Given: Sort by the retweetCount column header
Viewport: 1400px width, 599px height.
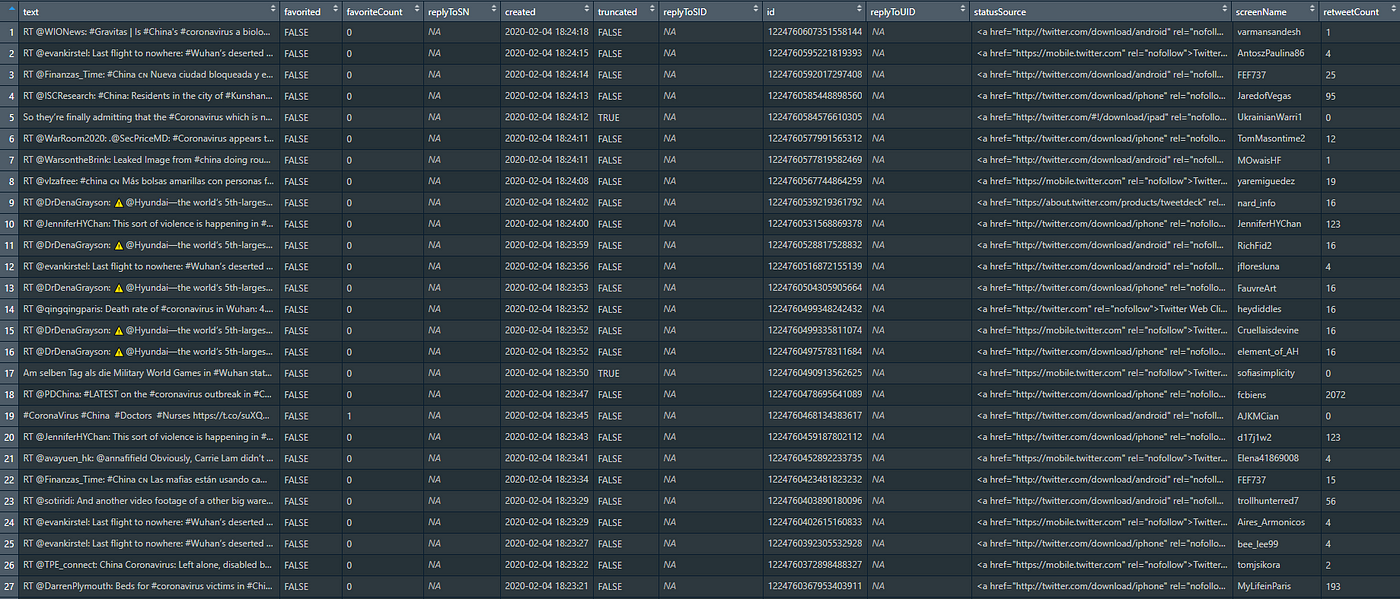Looking at the screenshot, I should point(1359,12).
